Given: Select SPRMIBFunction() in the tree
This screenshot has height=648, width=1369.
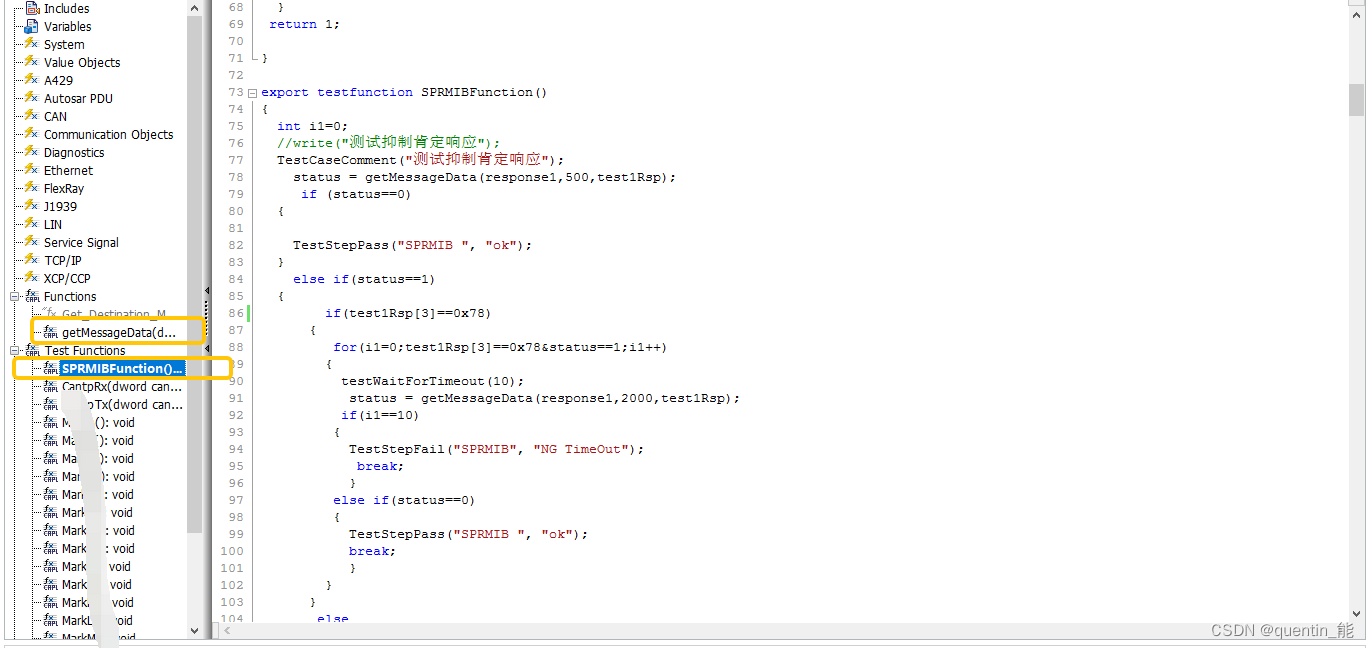Looking at the screenshot, I should 118,368.
